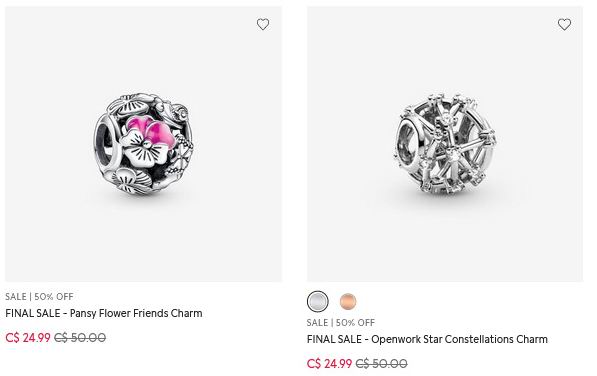The height and width of the screenshot is (376, 597).
Task: Favorite the Openwork Star Constellations Charm
Action: click(x=564, y=24)
